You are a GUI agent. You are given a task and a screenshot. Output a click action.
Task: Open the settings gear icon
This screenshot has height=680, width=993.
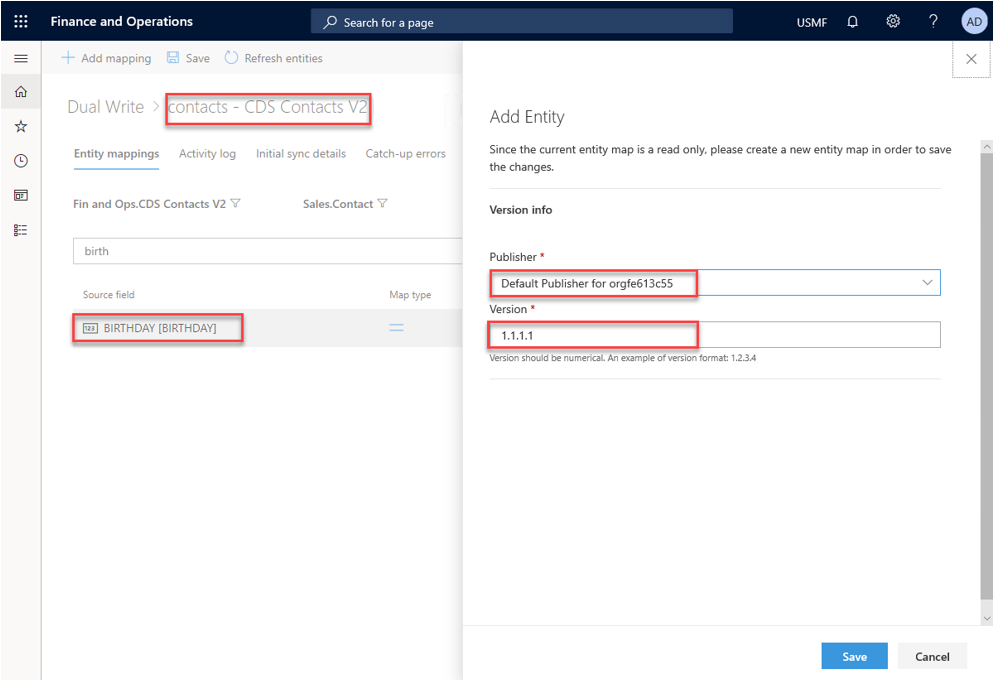(893, 22)
